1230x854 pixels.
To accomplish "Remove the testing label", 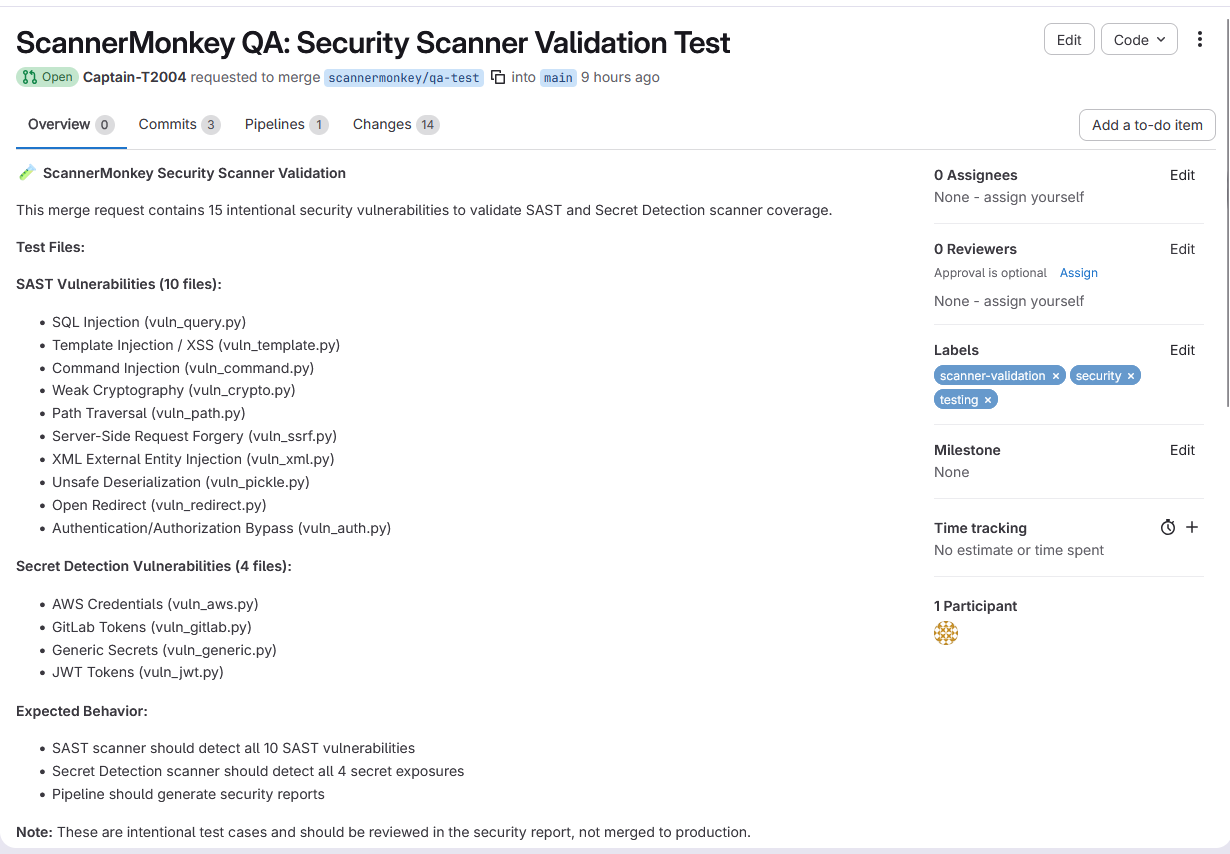I will point(988,400).
